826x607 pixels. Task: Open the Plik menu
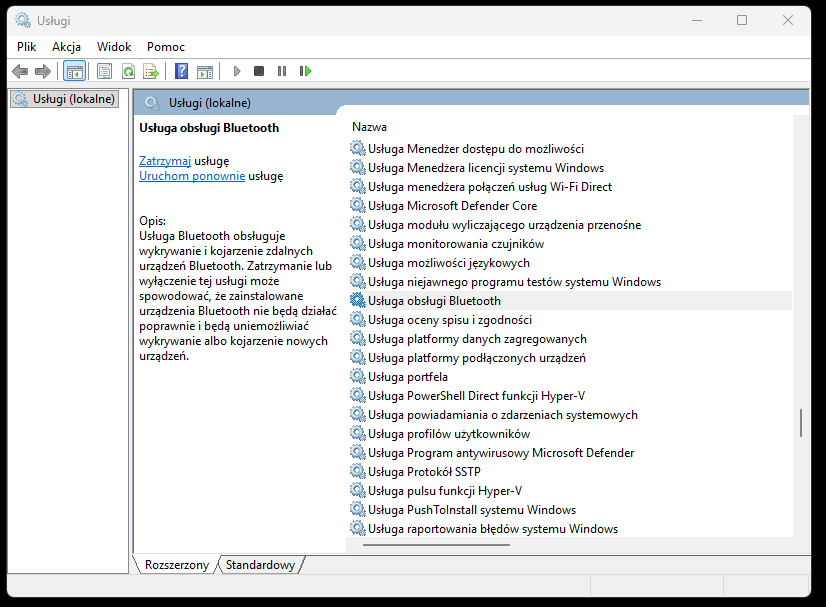tap(27, 47)
